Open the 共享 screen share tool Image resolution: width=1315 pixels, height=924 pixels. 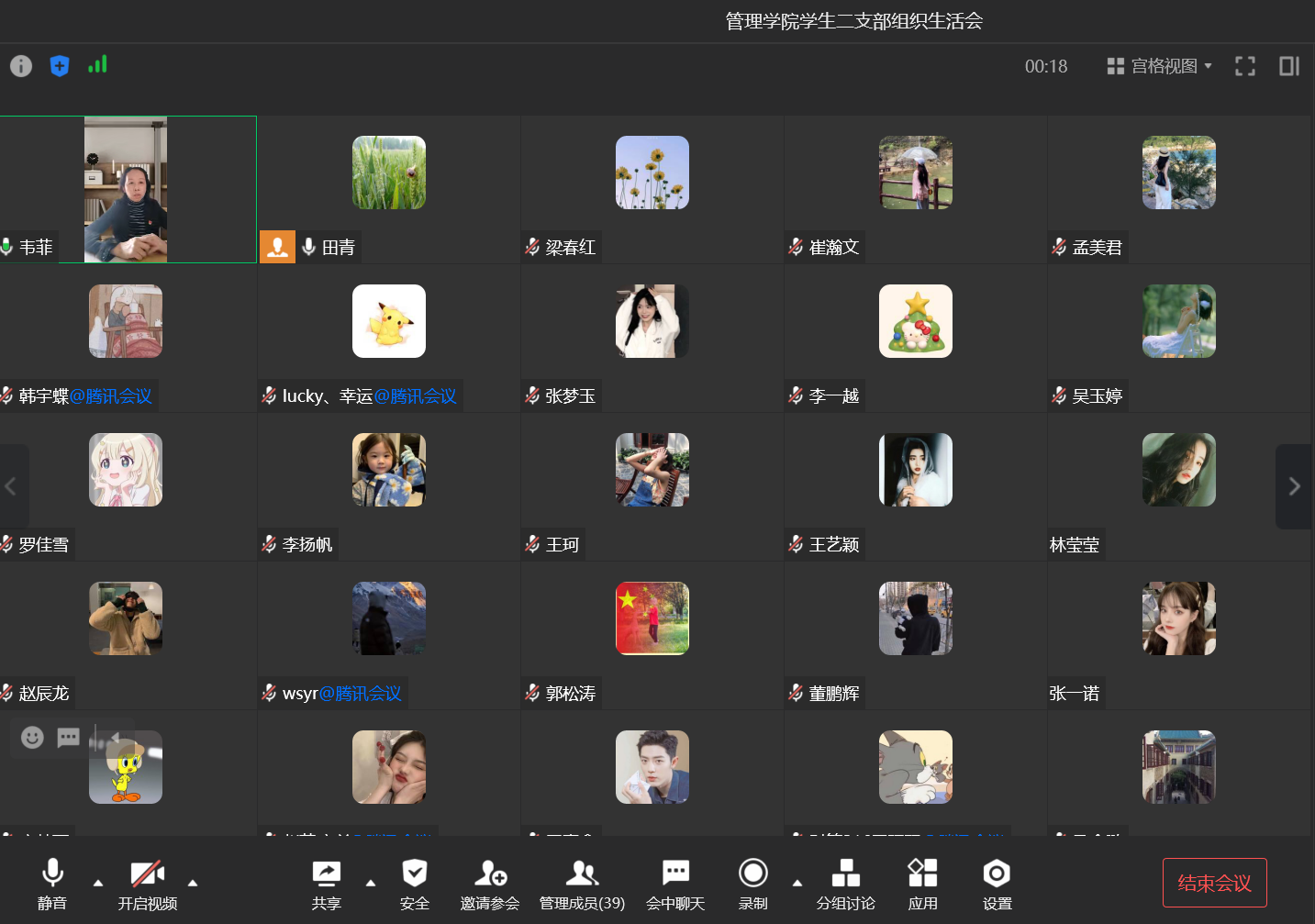(326, 884)
